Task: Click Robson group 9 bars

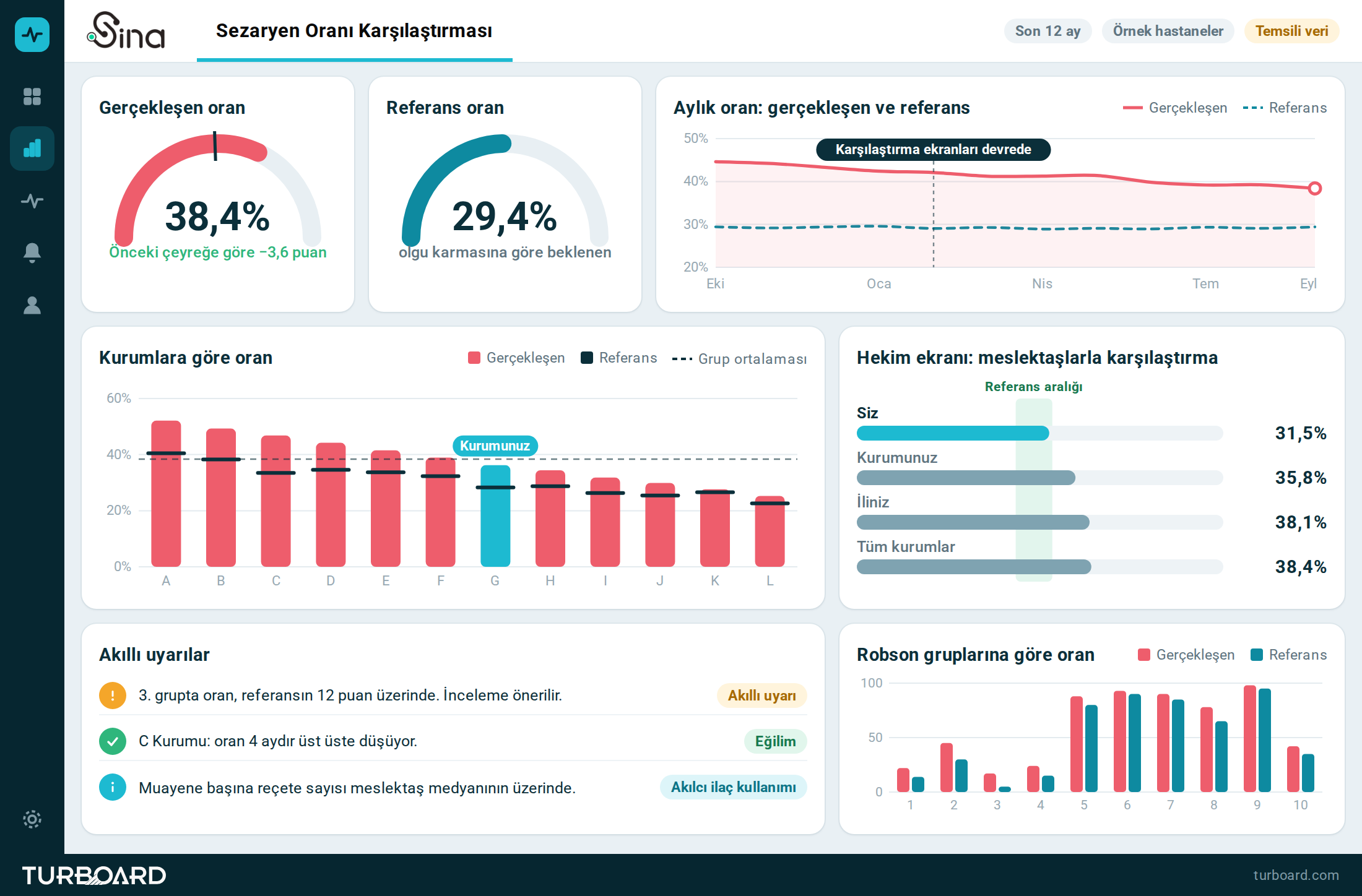Action: click(1257, 738)
